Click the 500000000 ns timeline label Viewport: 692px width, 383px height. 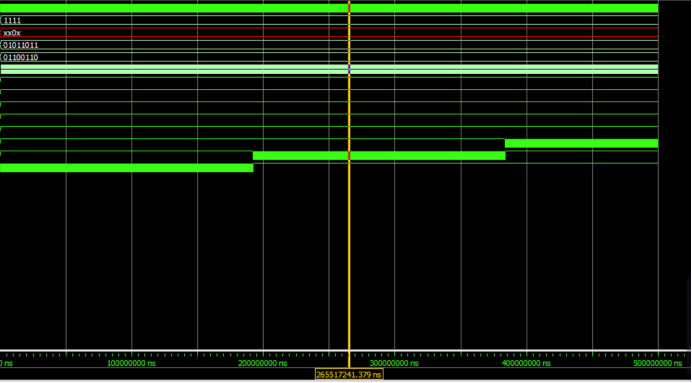click(658, 363)
